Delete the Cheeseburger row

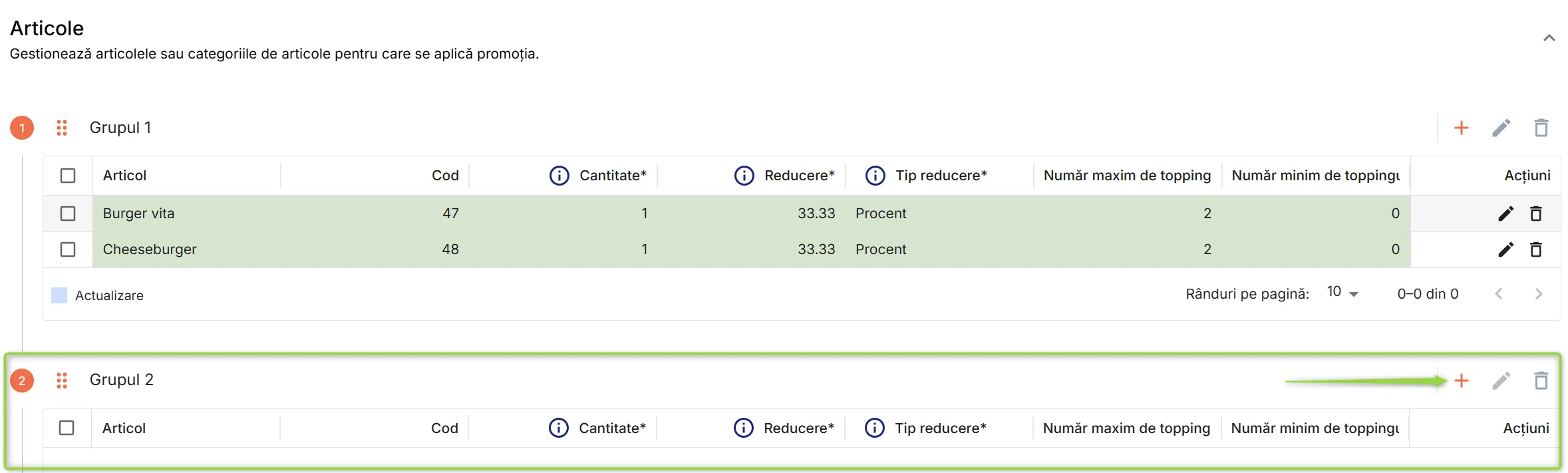tap(1535, 249)
